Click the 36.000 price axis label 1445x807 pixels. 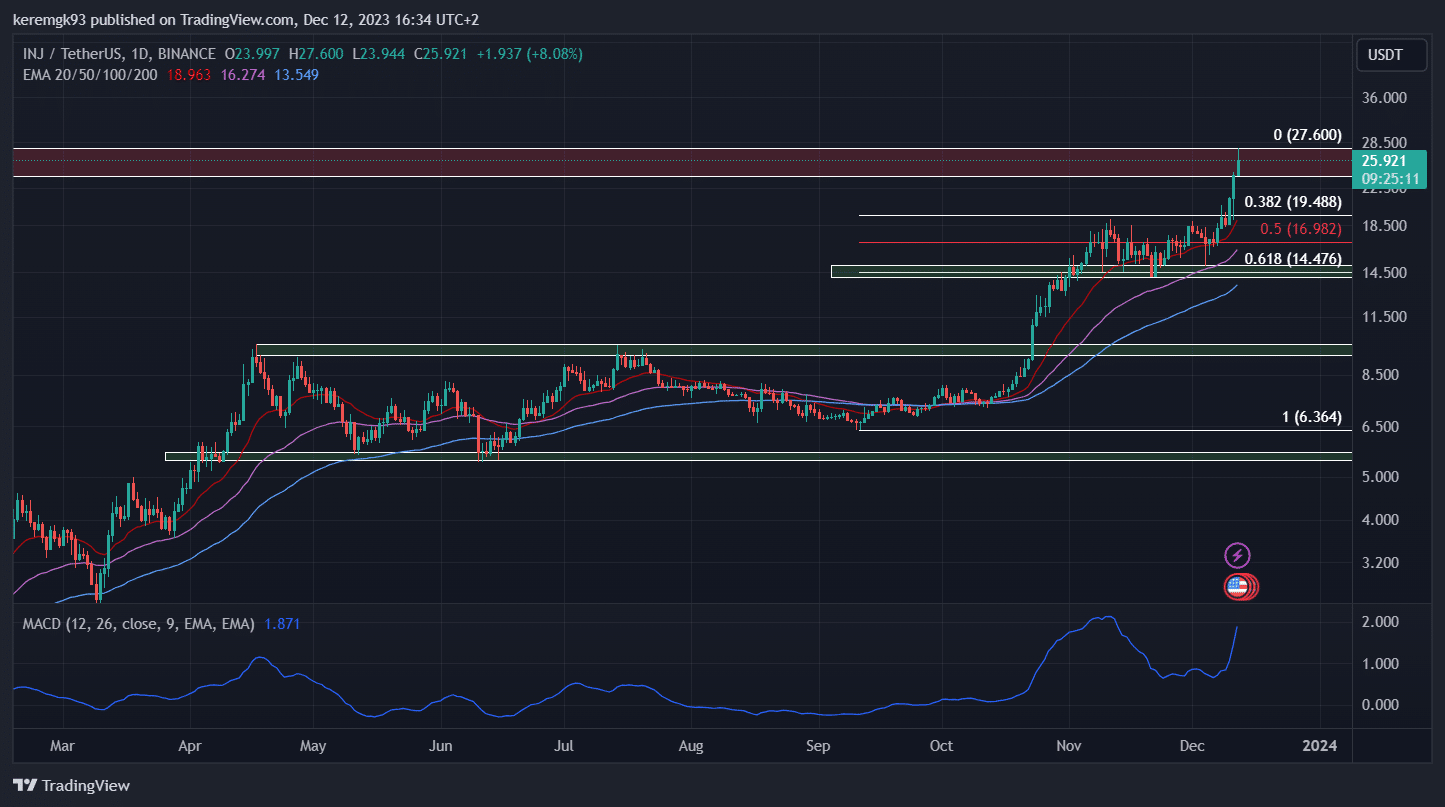[1384, 98]
